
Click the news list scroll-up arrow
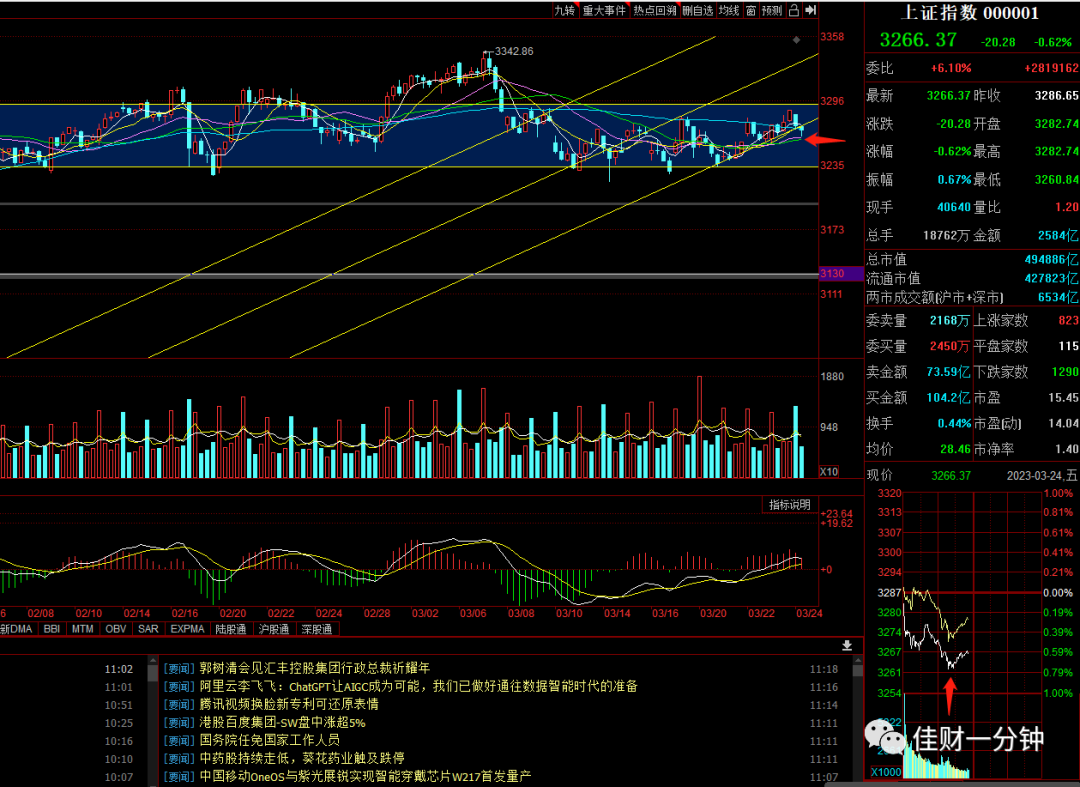858,661
